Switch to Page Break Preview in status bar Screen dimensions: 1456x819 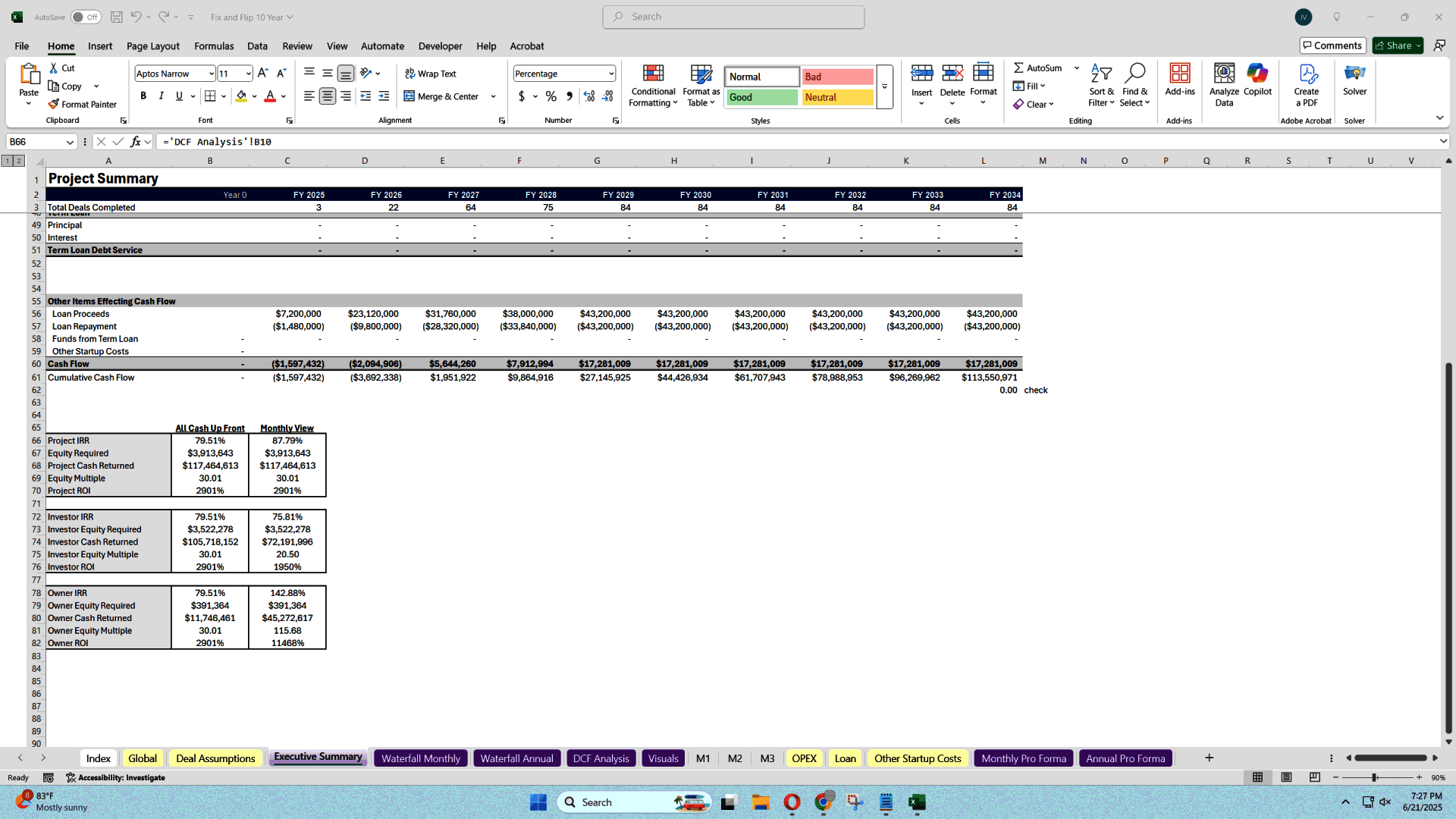click(x=1314, y=777)
